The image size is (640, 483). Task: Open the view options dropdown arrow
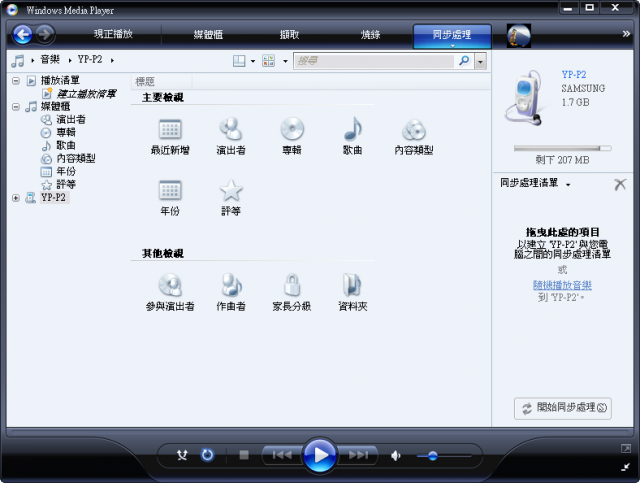point(285,61)
